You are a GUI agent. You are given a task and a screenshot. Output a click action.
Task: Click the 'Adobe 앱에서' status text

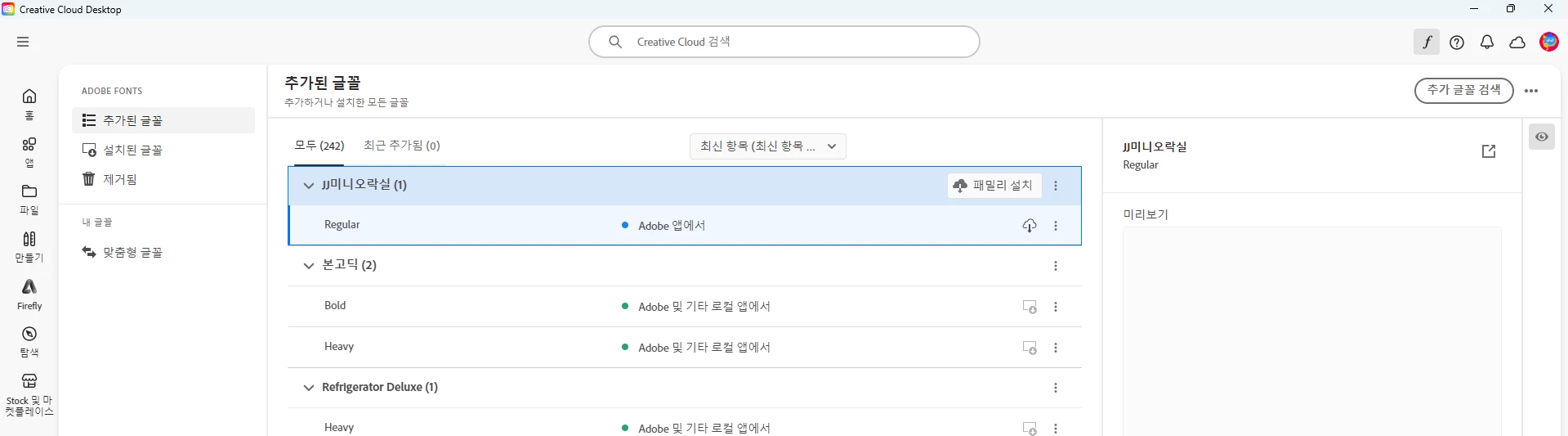pyautogui.click(x=672, y=226)
